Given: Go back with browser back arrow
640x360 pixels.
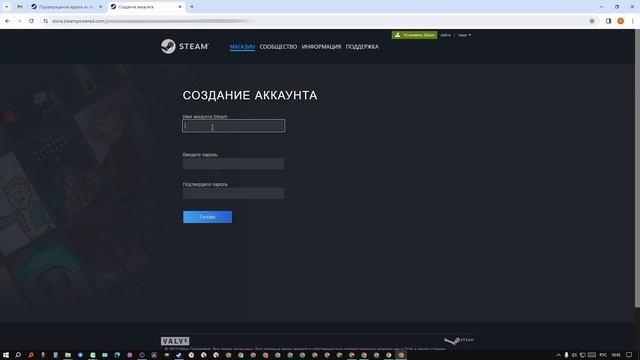Looking at the screenshot, I should point(7,21).
